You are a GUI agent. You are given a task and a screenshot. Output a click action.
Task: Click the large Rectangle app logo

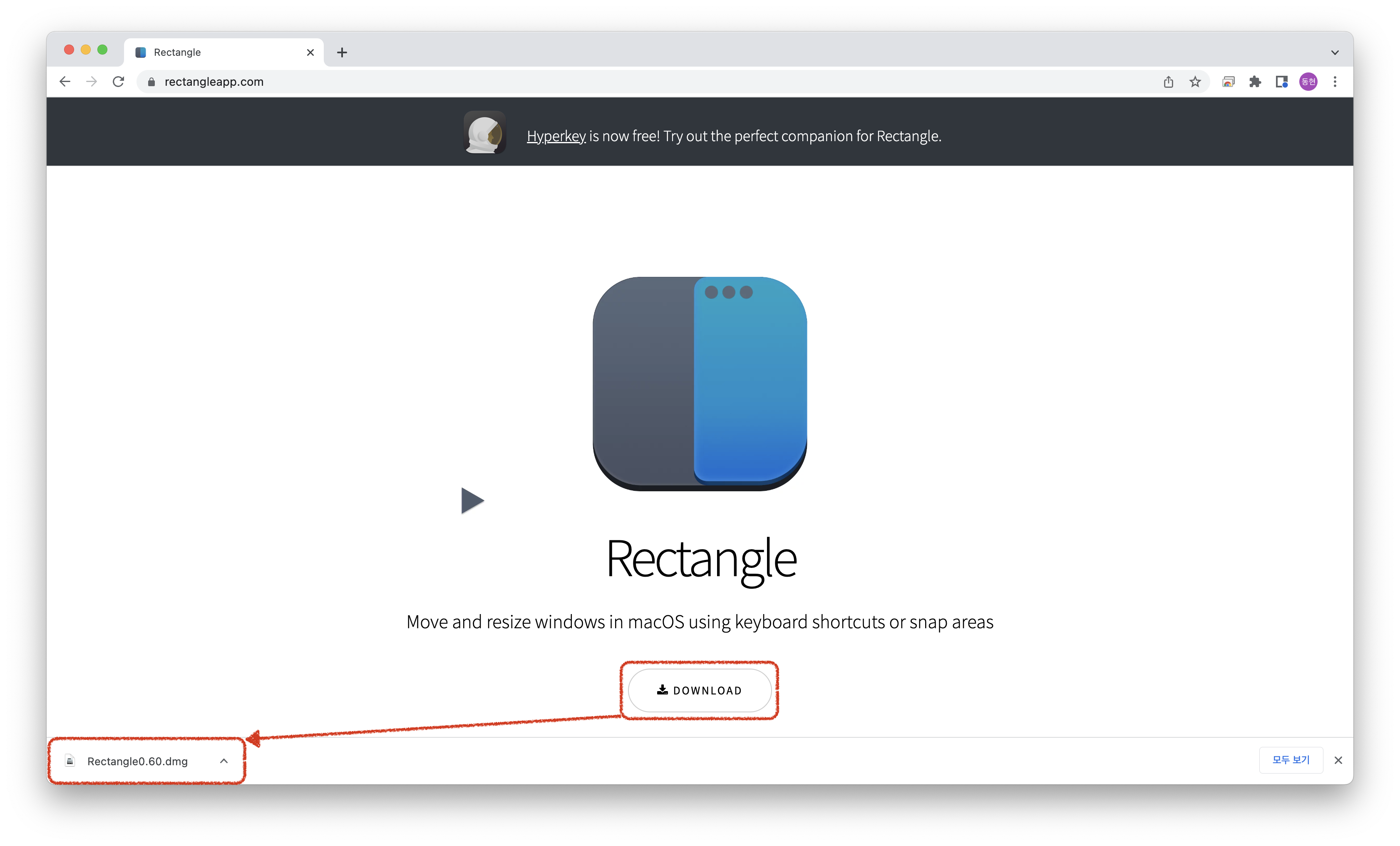(x=700, y=384)
